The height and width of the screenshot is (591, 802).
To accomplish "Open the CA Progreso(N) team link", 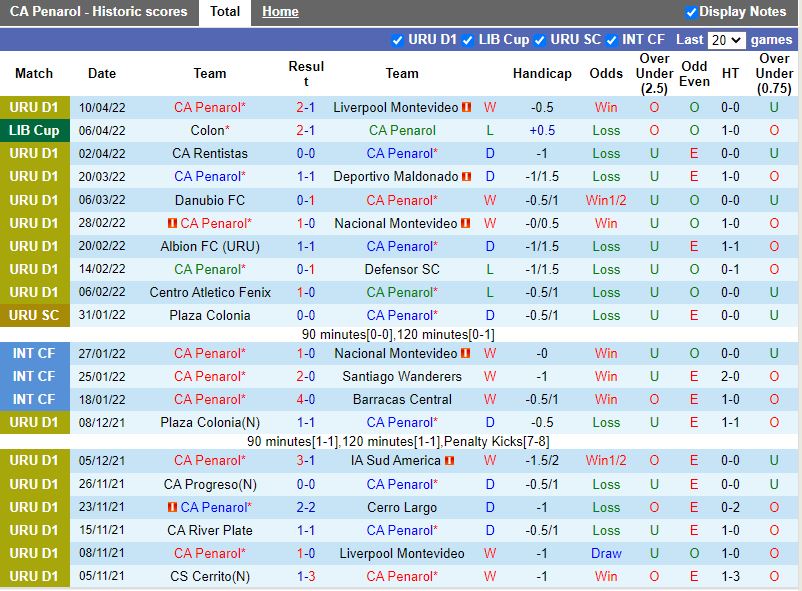I will [x=210, y=485].
